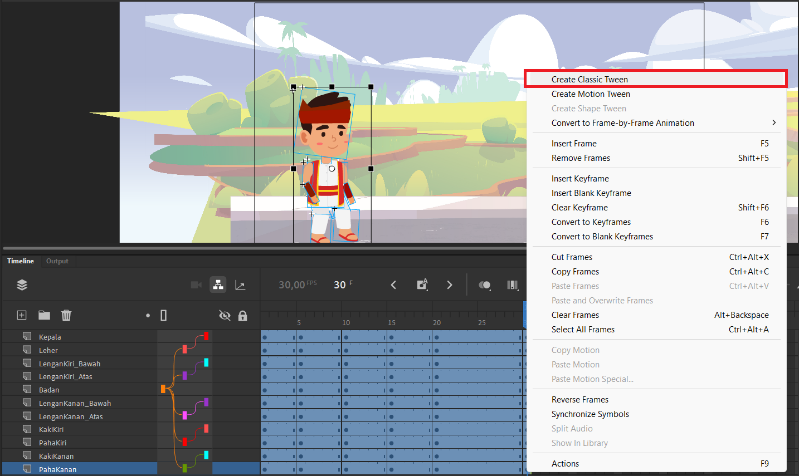Create a new layer folder
This screenshot has width=799, height=476.
pyautogui.click(x=44, y=315)
